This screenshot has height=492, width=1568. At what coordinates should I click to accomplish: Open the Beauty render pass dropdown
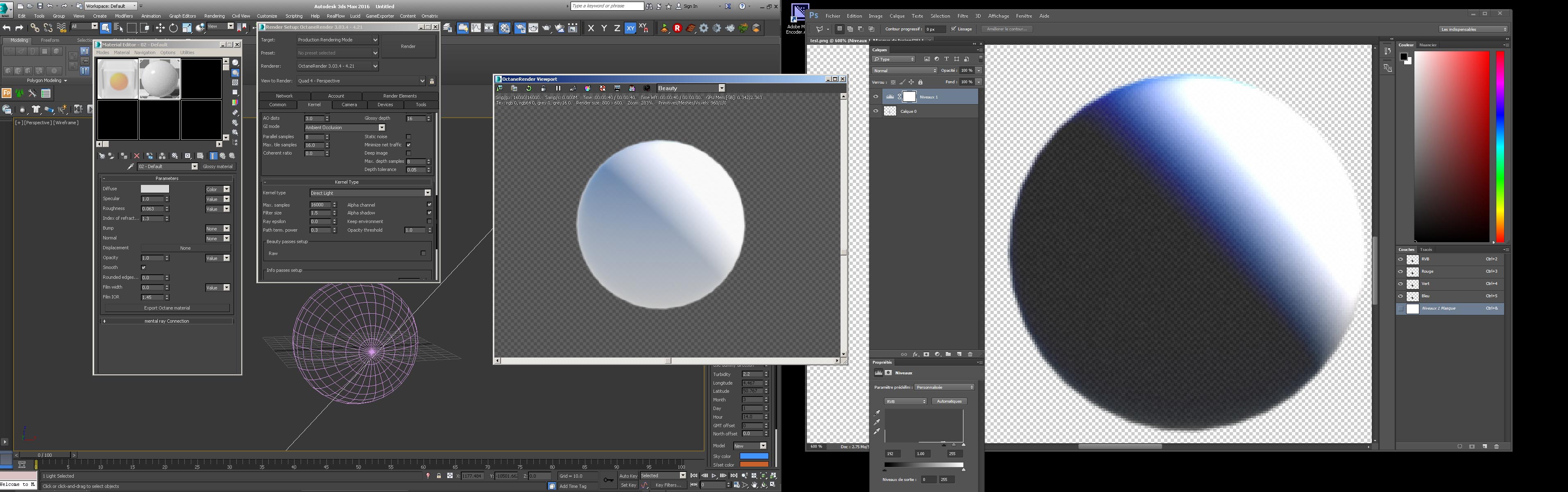pyautogui.click(x=722, y=88)
